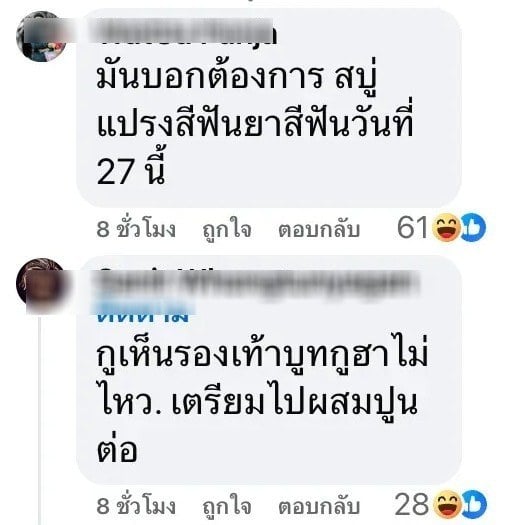Open the first comment's 8 ชั่วโมง timestamp
Screen dimensions: 512x525
(x=136, y=230)
